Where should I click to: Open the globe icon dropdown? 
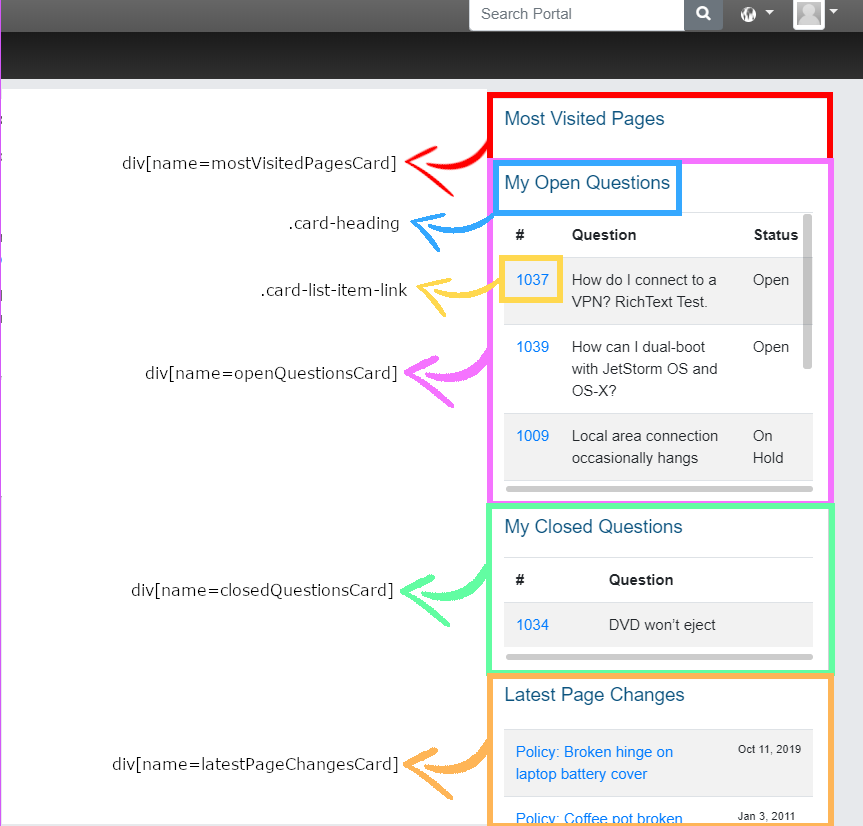756,14
